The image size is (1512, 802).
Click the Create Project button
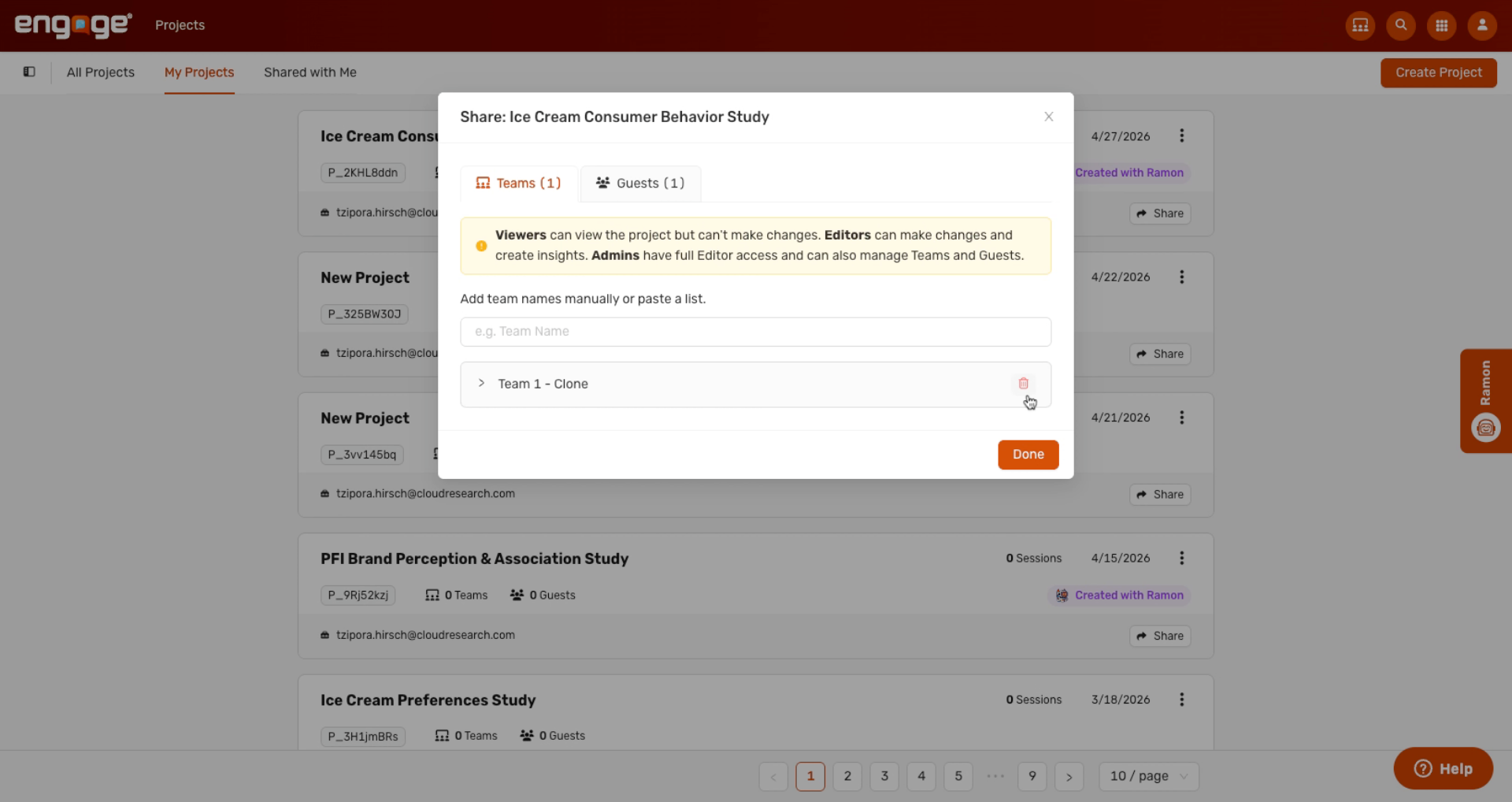click(1438, 72)
